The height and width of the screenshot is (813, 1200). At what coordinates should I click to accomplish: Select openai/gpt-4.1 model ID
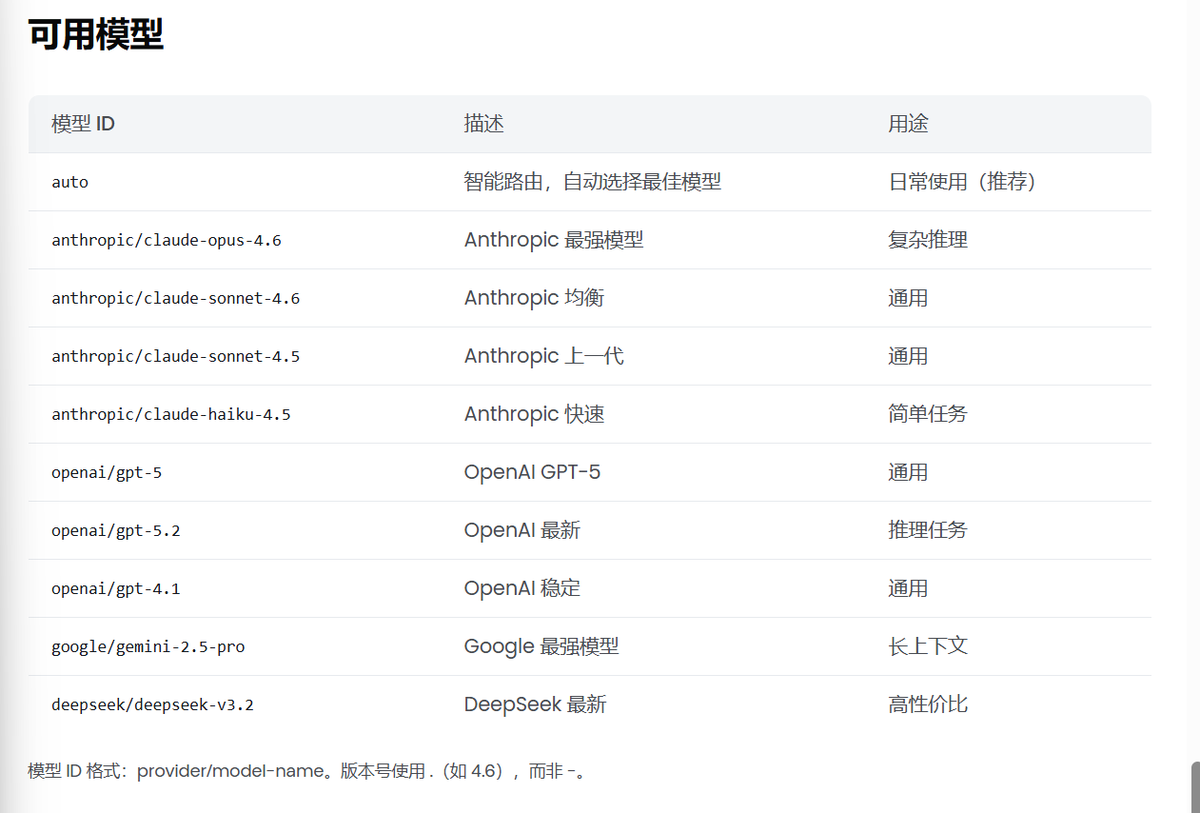point(116,588)
